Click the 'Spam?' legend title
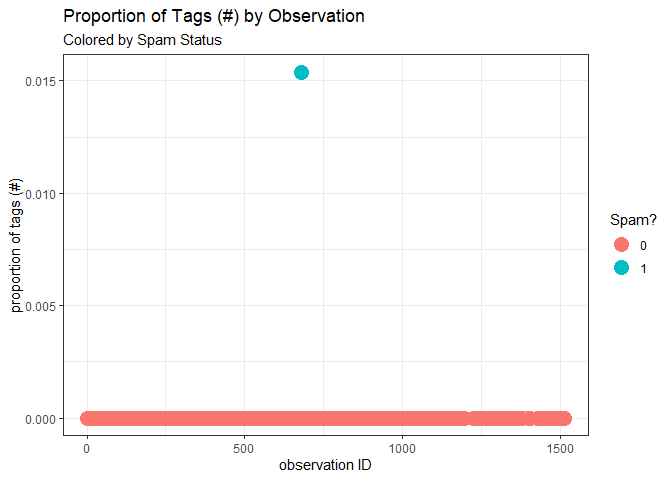 click(633, 220)
